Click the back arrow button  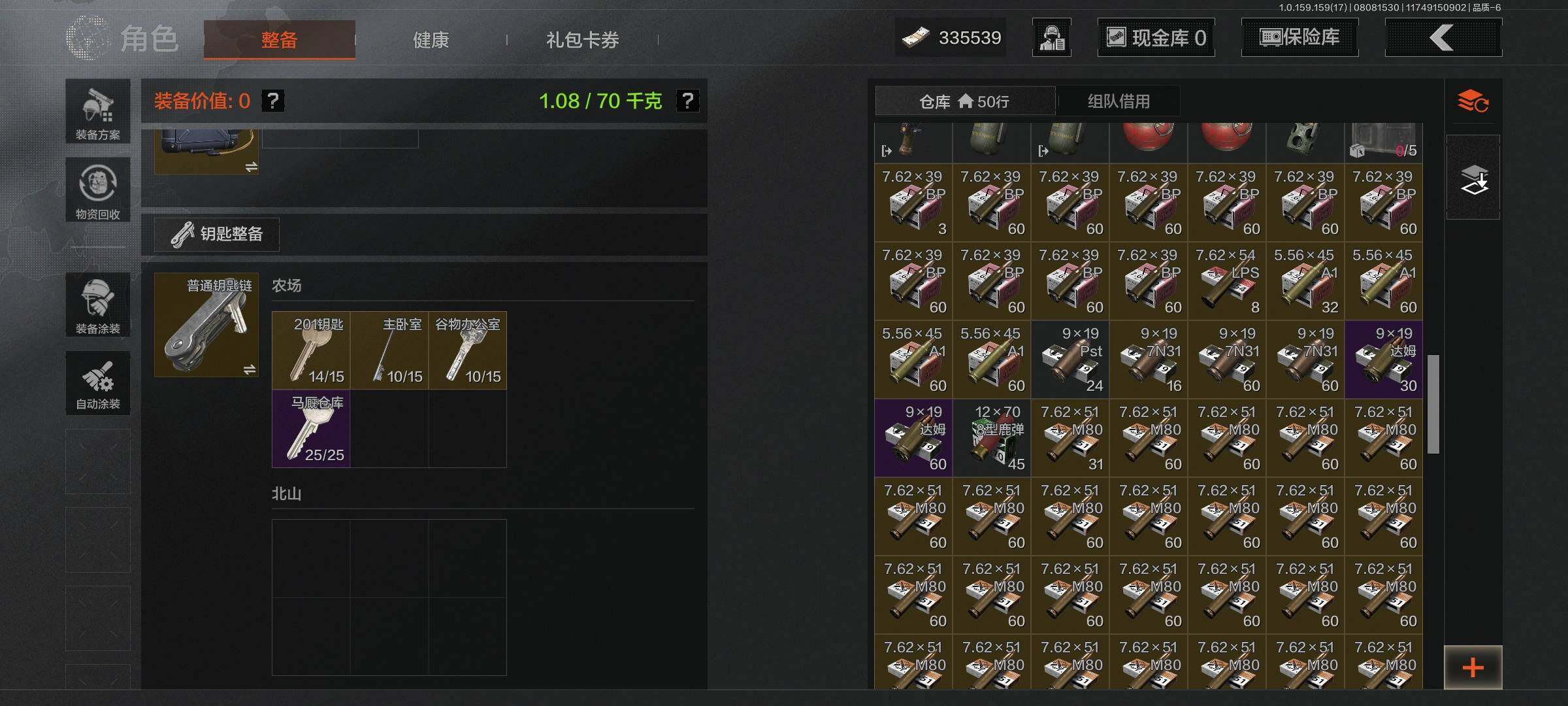[x=1443, y=37]
